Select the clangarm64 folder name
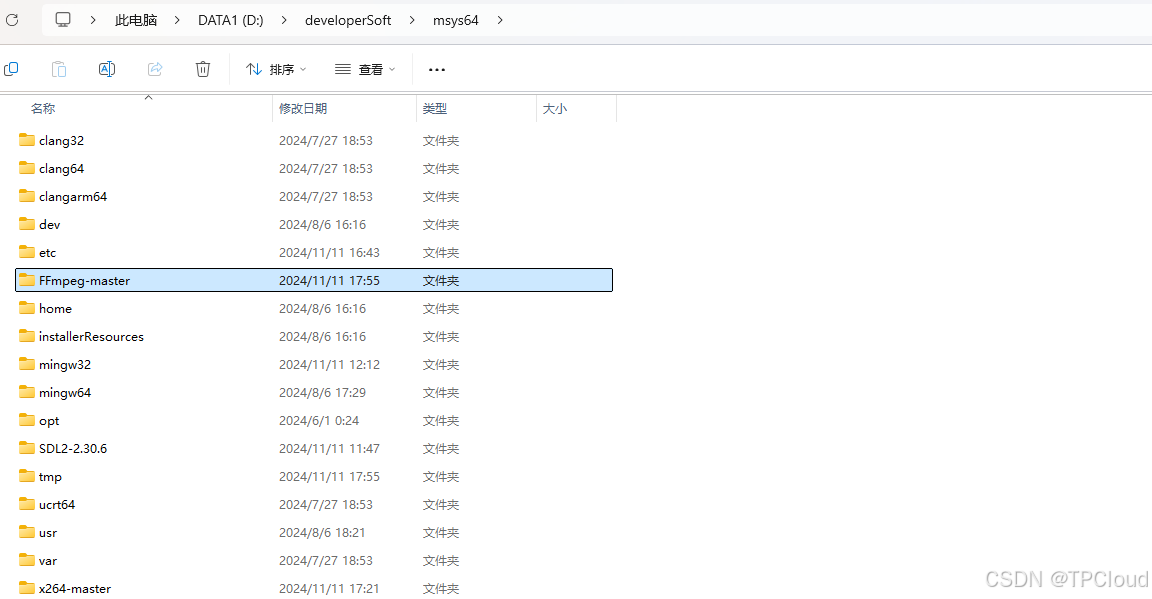 pos(73,196)
